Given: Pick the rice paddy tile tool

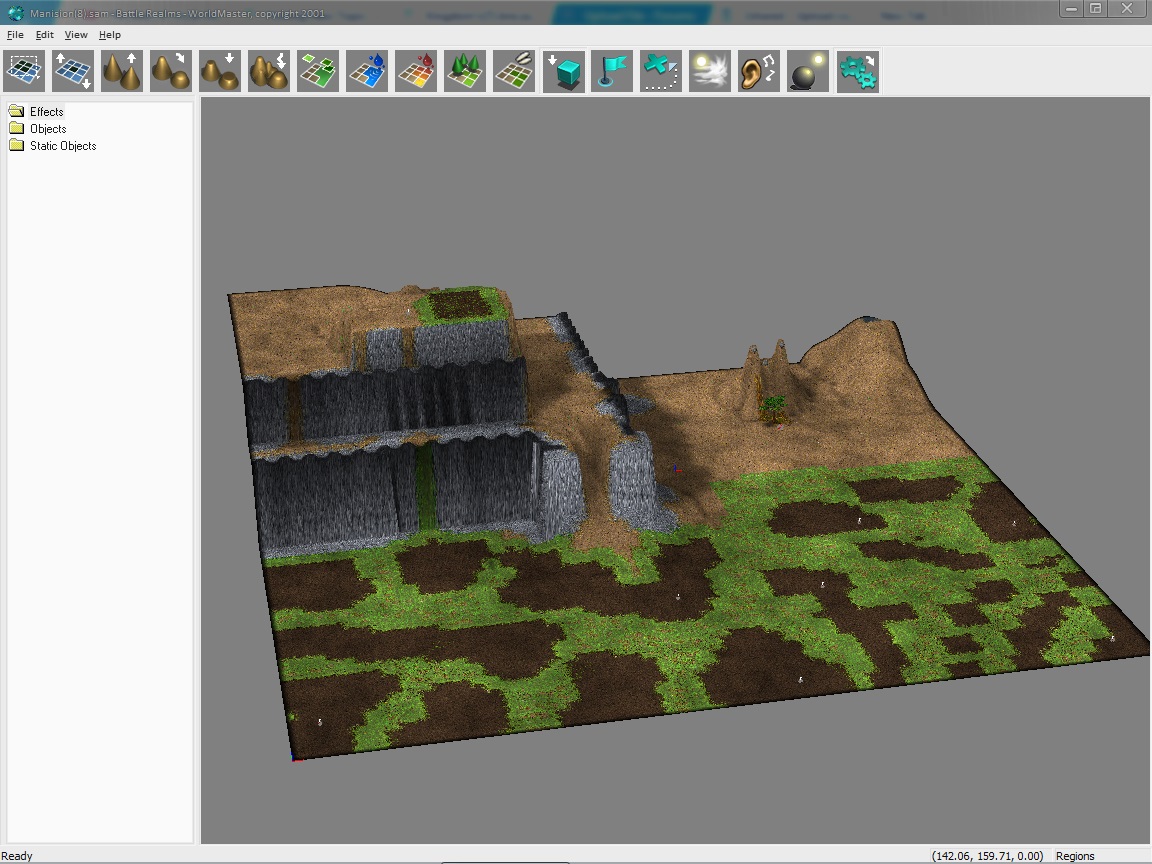Looking at the screenshot, I should coord(514,71).
